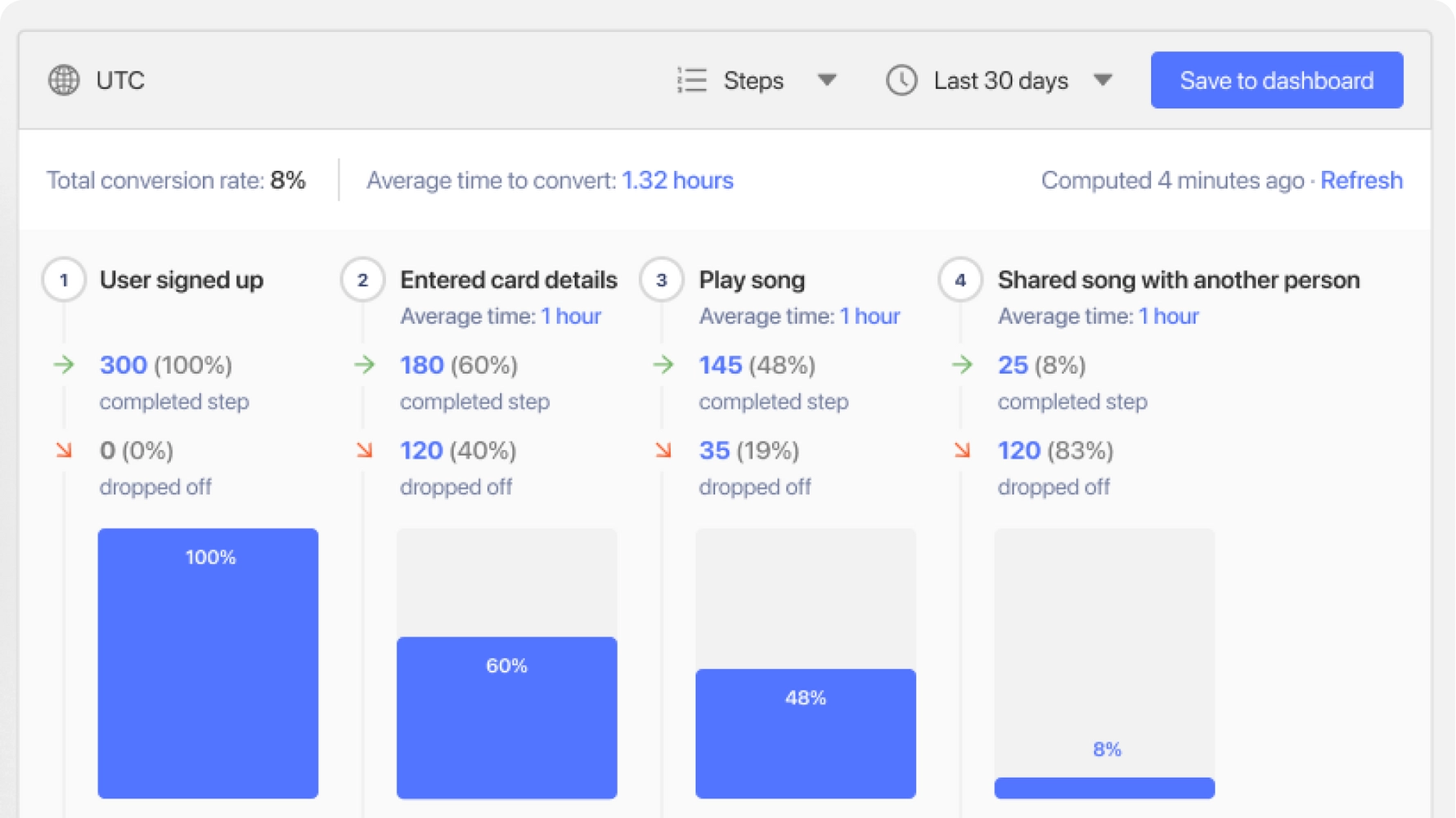The image size is (1456, 818).
Task: Open the 1.32 hours average time link
Action: point(678,180)
